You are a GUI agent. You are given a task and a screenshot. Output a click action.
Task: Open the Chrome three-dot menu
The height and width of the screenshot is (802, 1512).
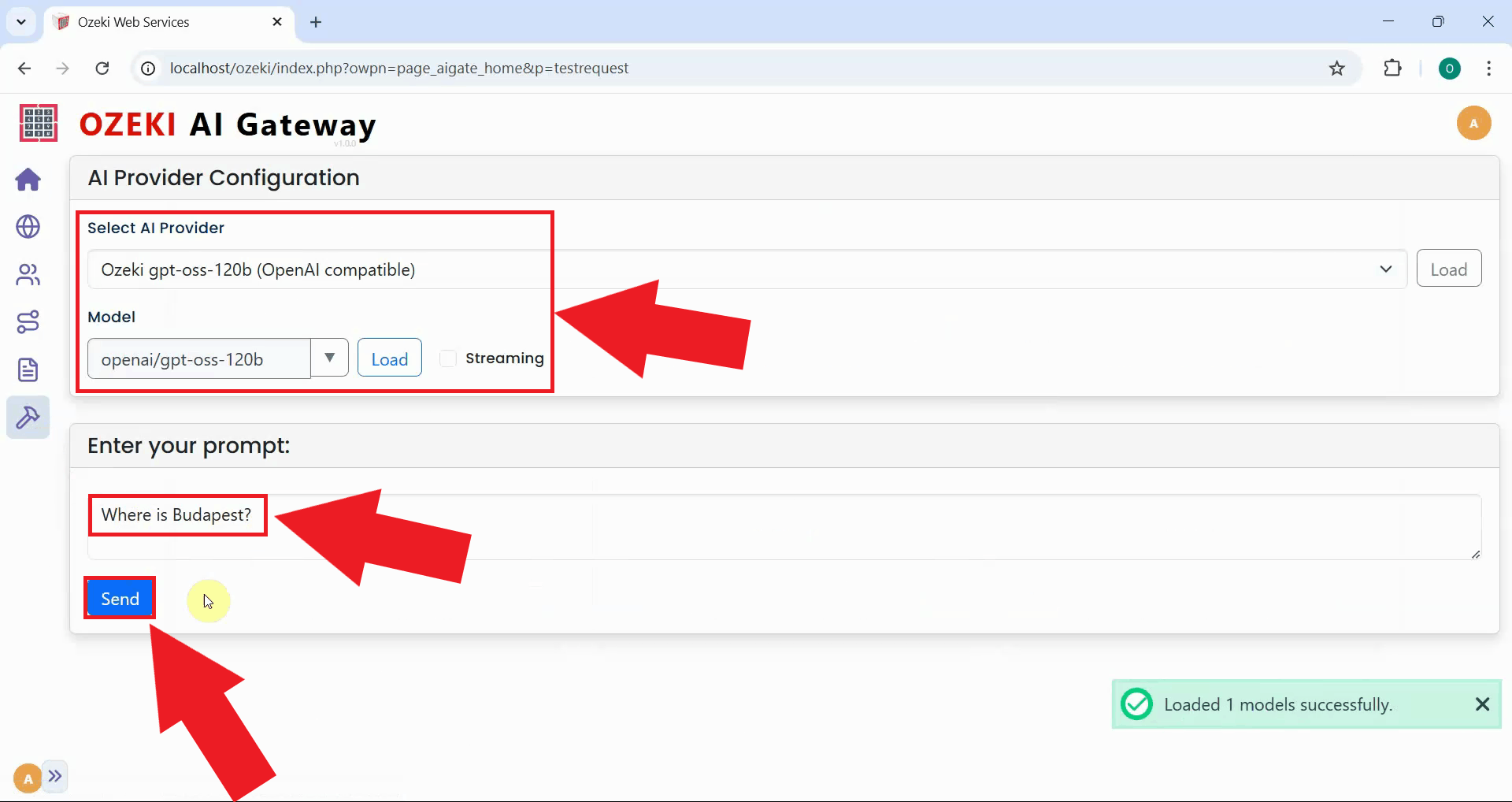tap(1489, 68)
